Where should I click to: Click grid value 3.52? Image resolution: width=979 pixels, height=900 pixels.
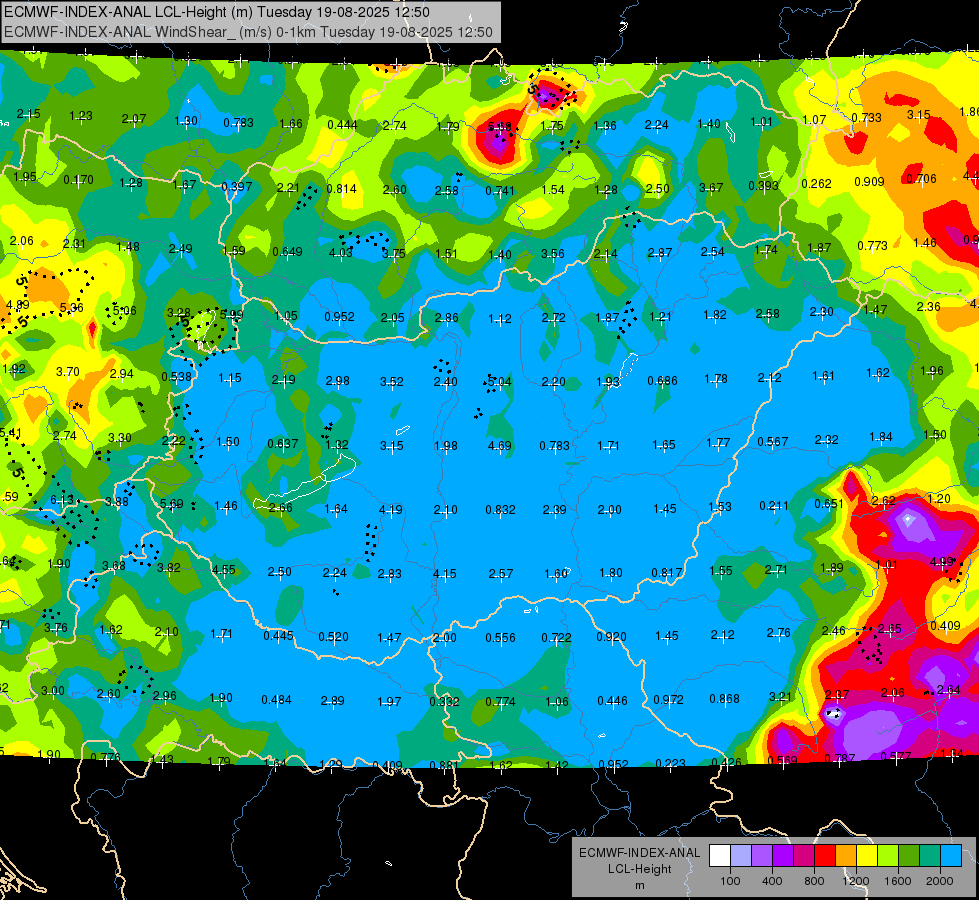pyautogui.click(x=391, y=382)
